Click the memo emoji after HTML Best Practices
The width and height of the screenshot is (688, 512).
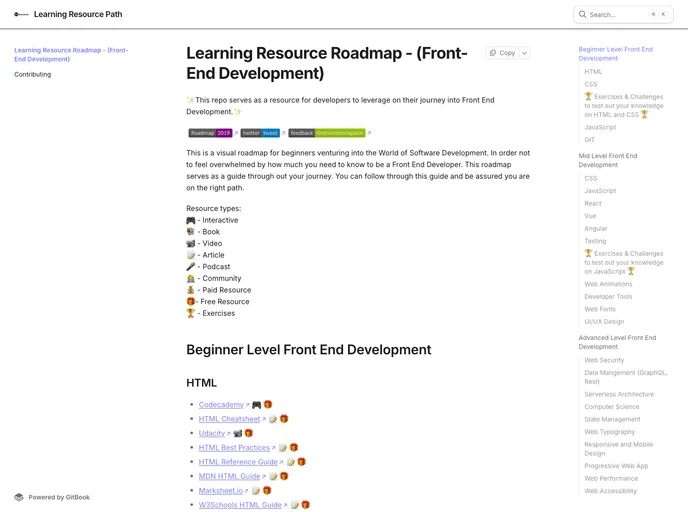tap(283, 448)
